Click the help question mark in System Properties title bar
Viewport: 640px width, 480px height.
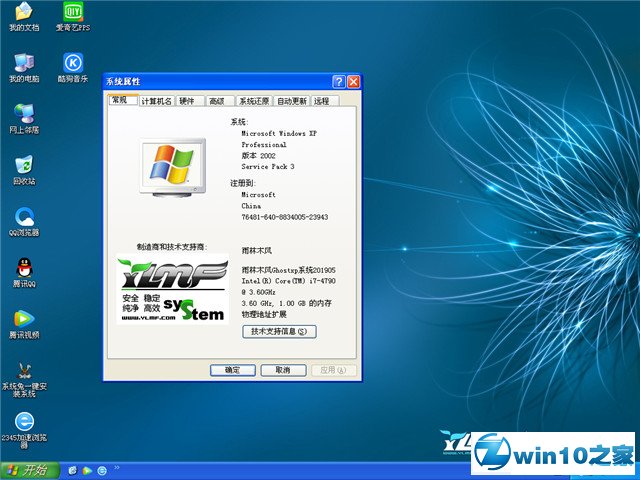point(339,82)
